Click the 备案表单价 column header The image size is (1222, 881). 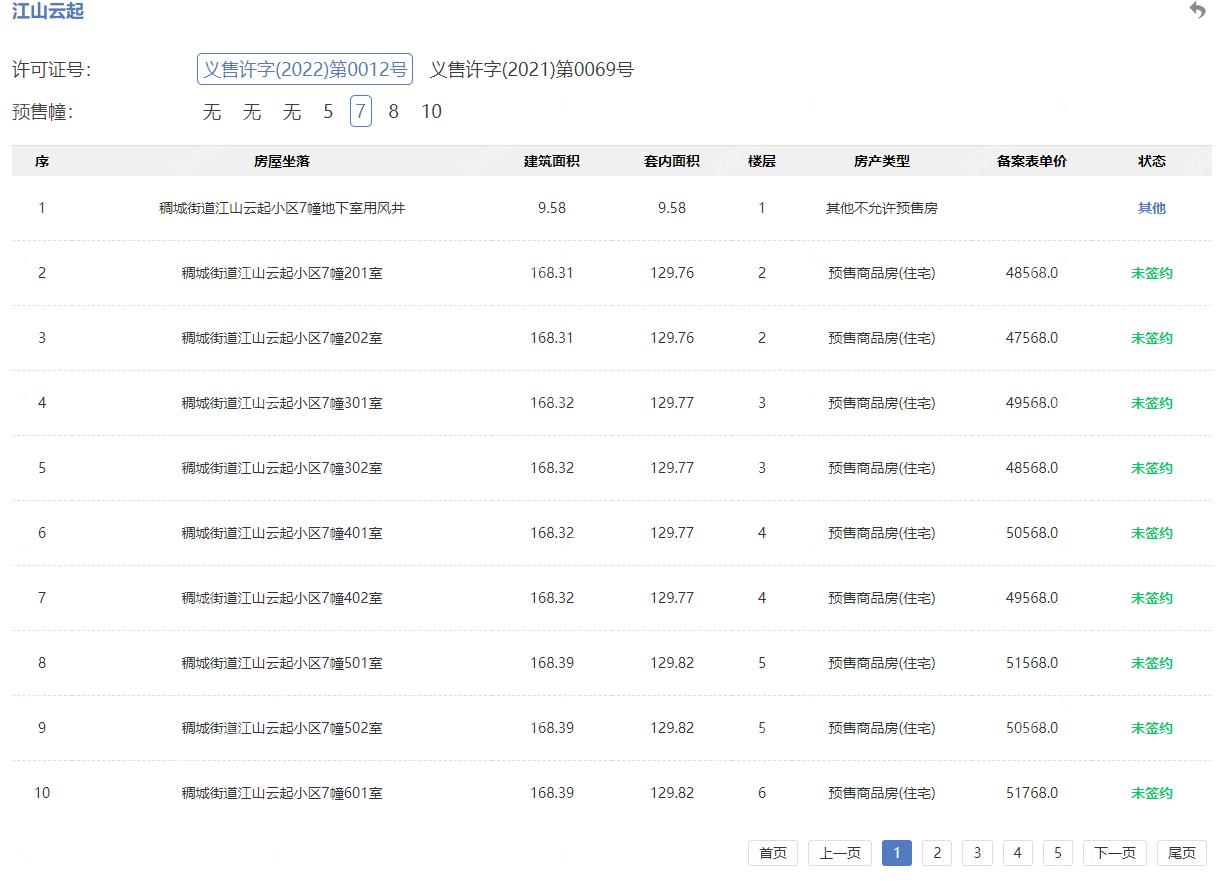1032,161
